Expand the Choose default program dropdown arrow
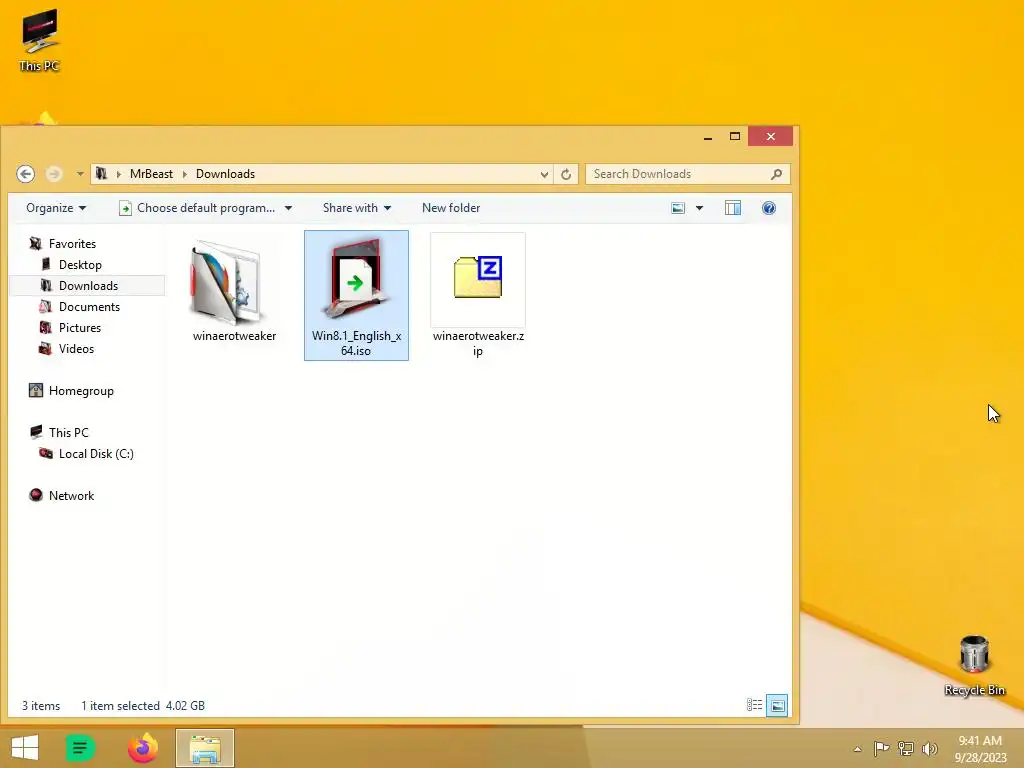Screen dimensions: 1024x768 pos(288,208)
